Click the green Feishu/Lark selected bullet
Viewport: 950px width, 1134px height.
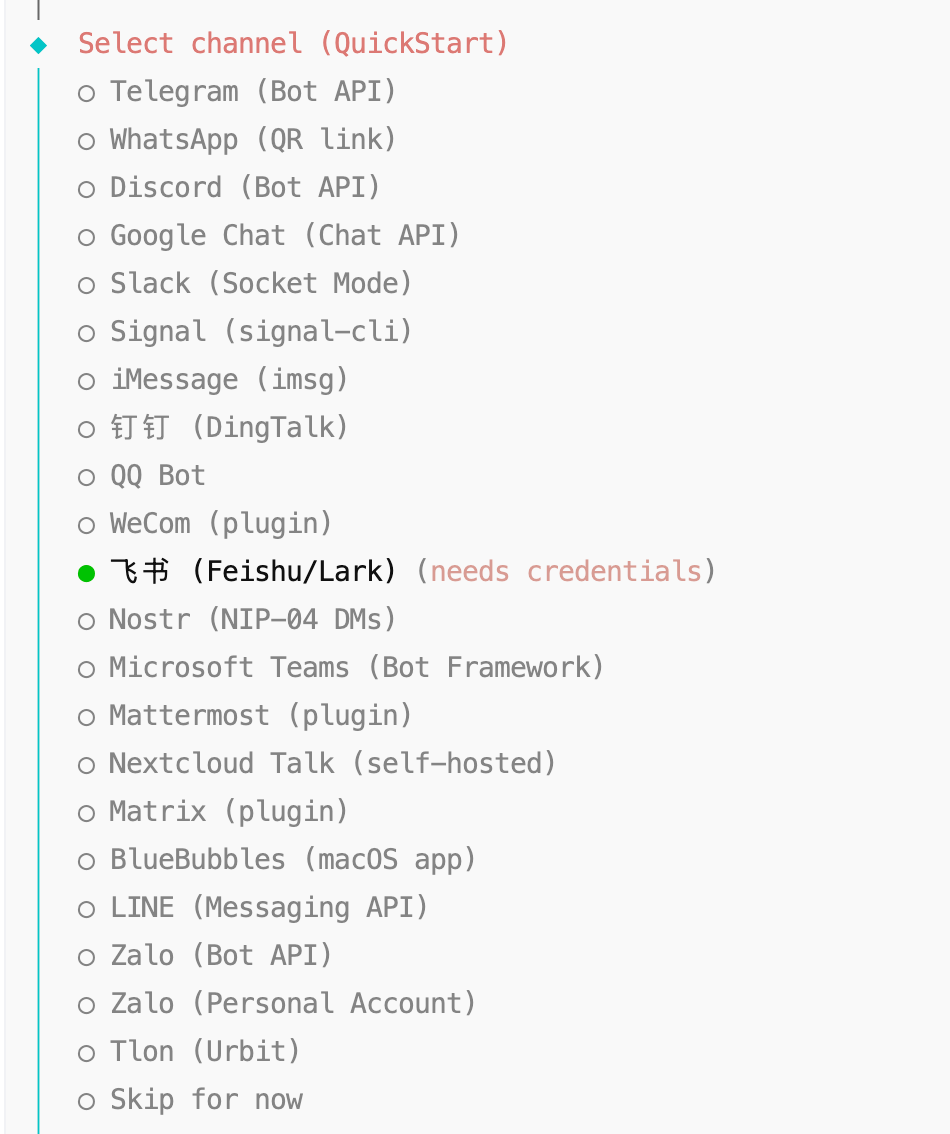pyautogui.click(x=87, y=573)
